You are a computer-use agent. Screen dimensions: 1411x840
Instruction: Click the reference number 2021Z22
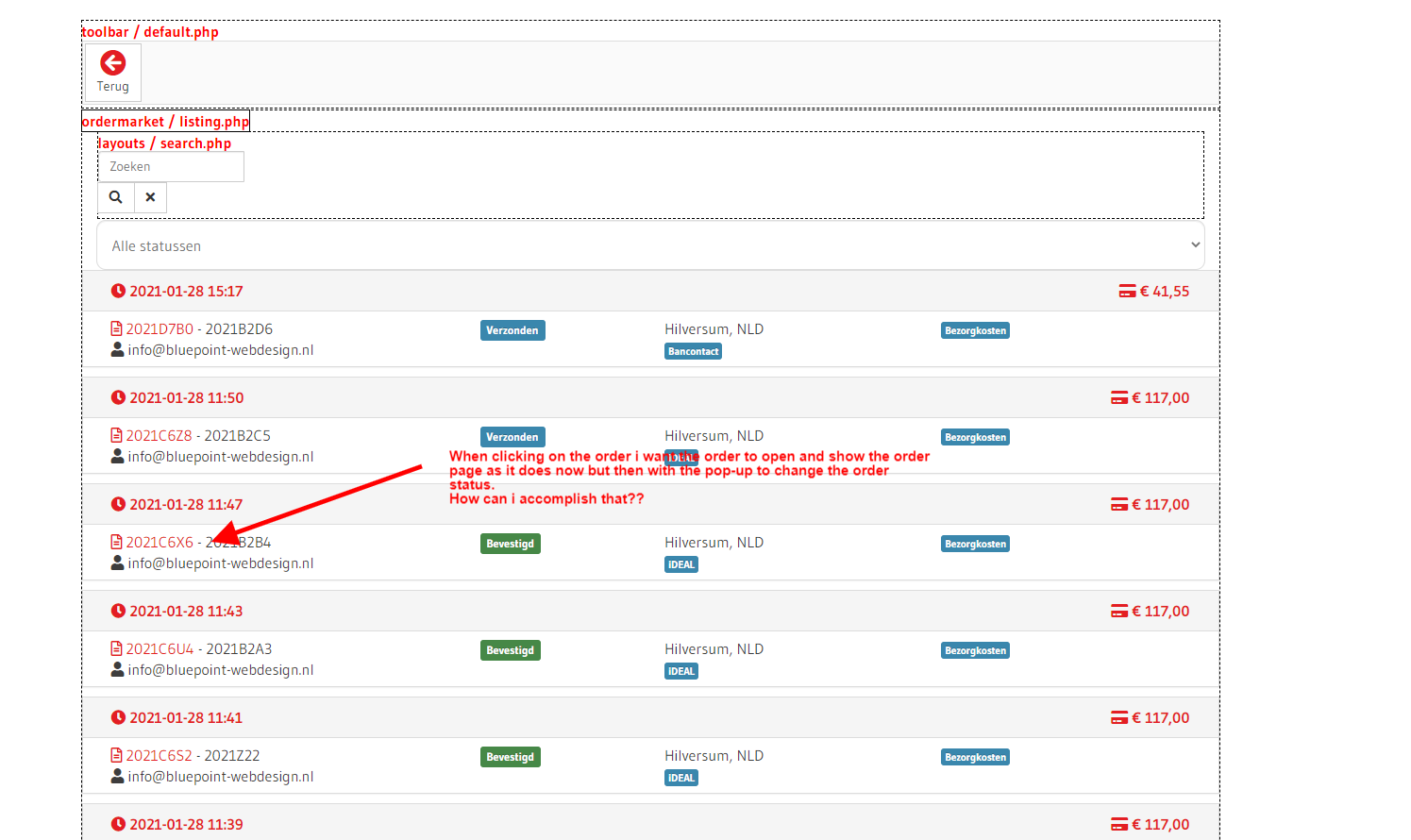[x=232, y=755]
